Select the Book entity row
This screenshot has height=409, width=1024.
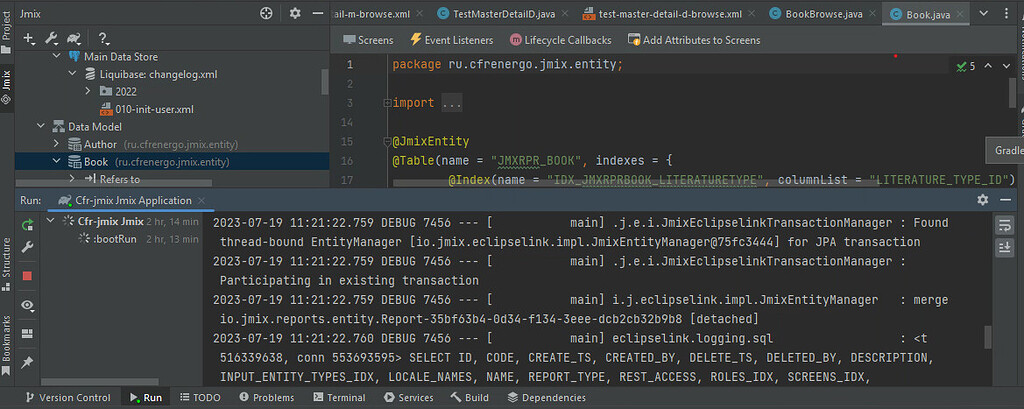(172, 161)
